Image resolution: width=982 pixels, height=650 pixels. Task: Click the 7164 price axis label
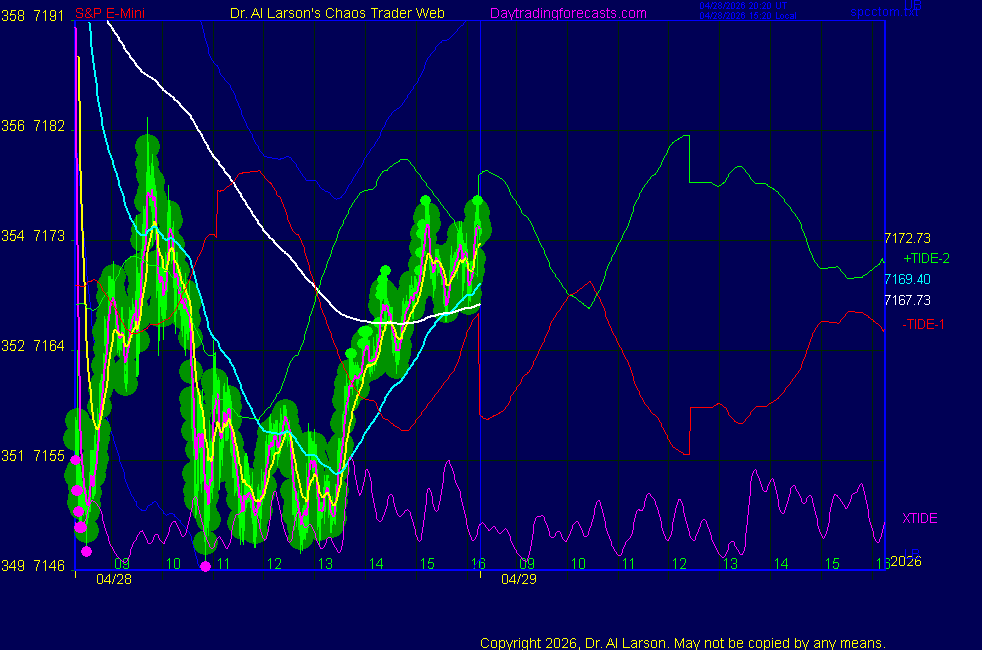pos(49,346)
